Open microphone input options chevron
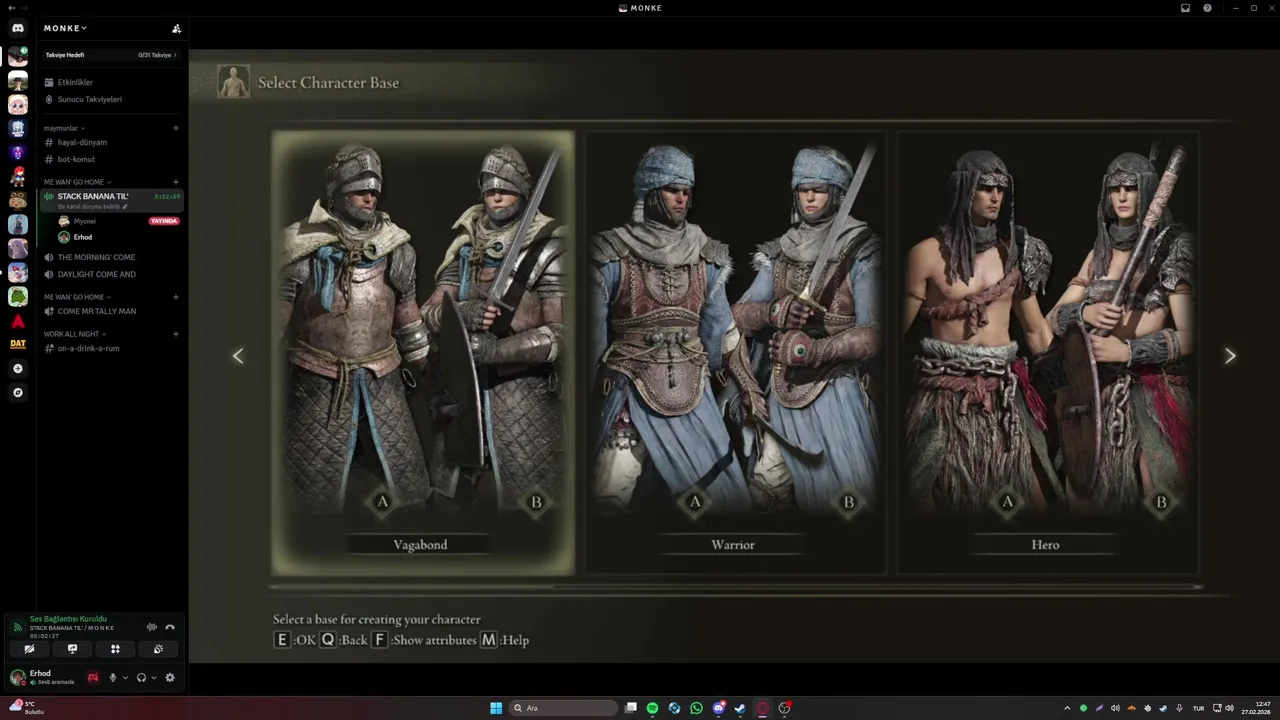This screenshot has width=1280, height=720. [x=125, y=678]
